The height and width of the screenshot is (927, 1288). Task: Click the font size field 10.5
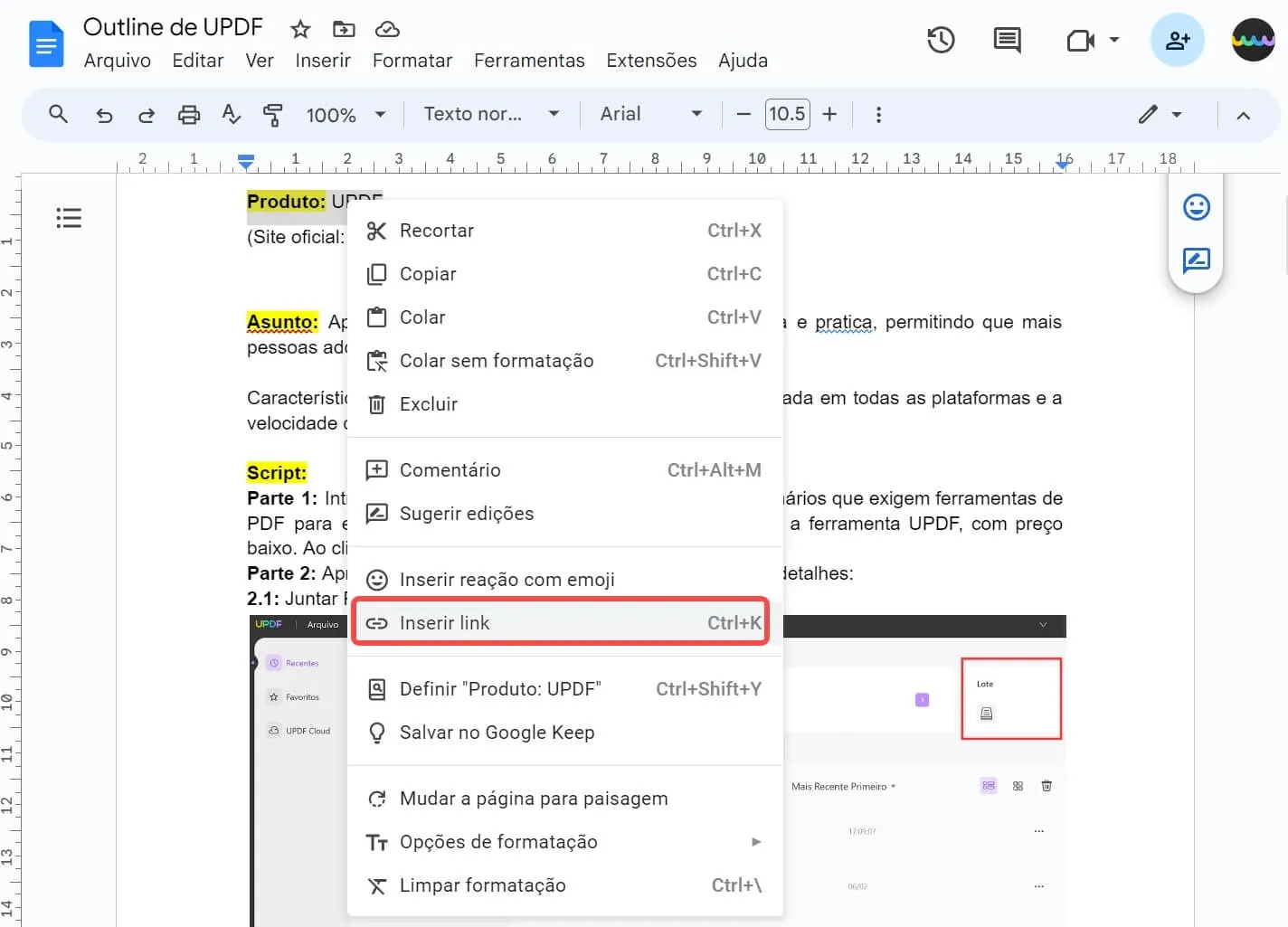pyautogui.click(x=787, y=114)
